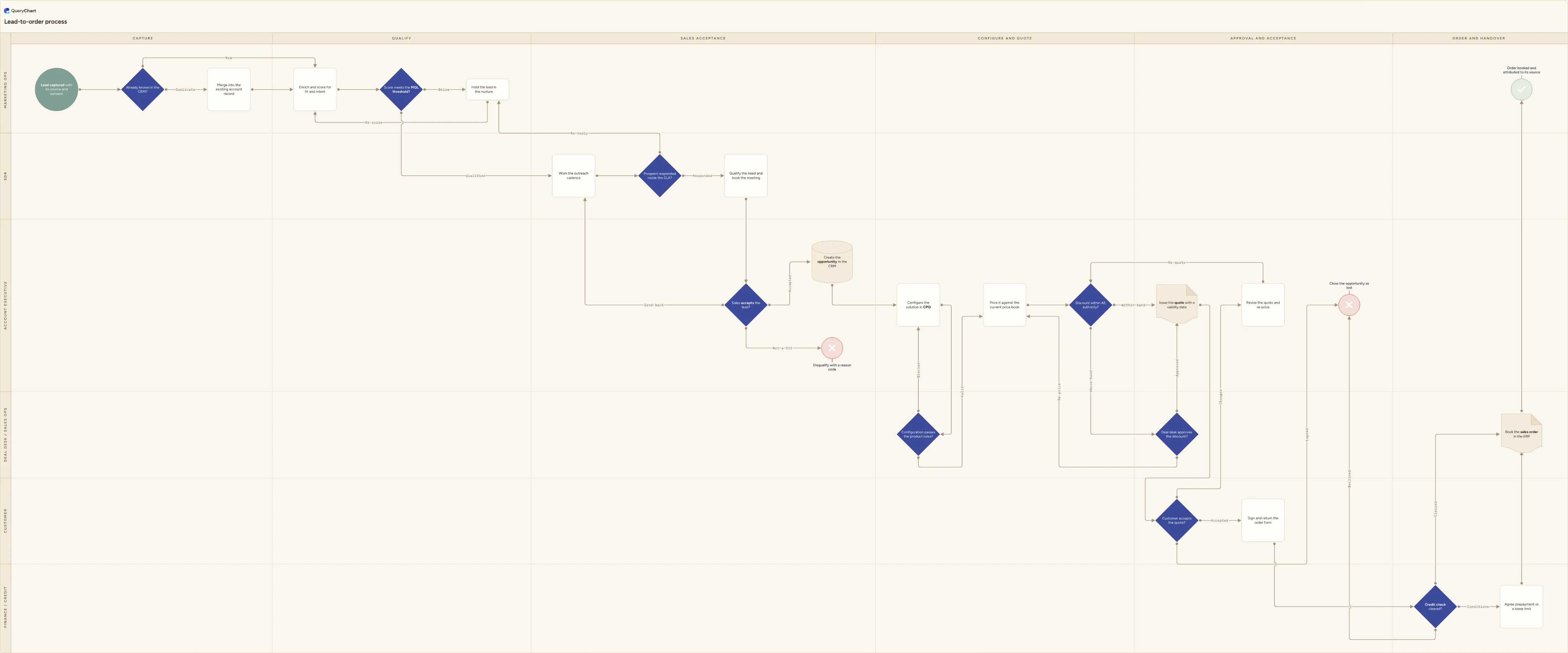Click the MARKETING OPS swimlane label
The image size is (1568, 653).
click(x=5, y=90)
